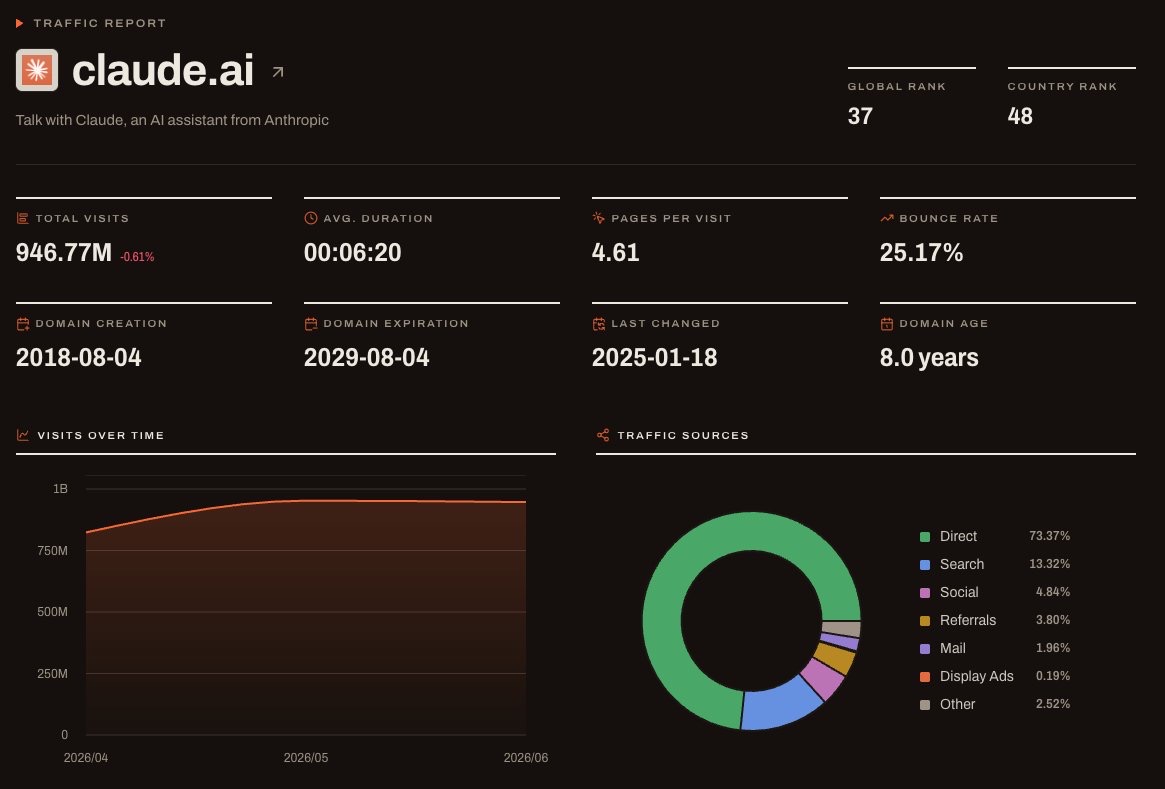This screenshot has height=789, width=1165.
Task: Click the Bounce Rate trend icon
Action: click(x=886, y=218)
